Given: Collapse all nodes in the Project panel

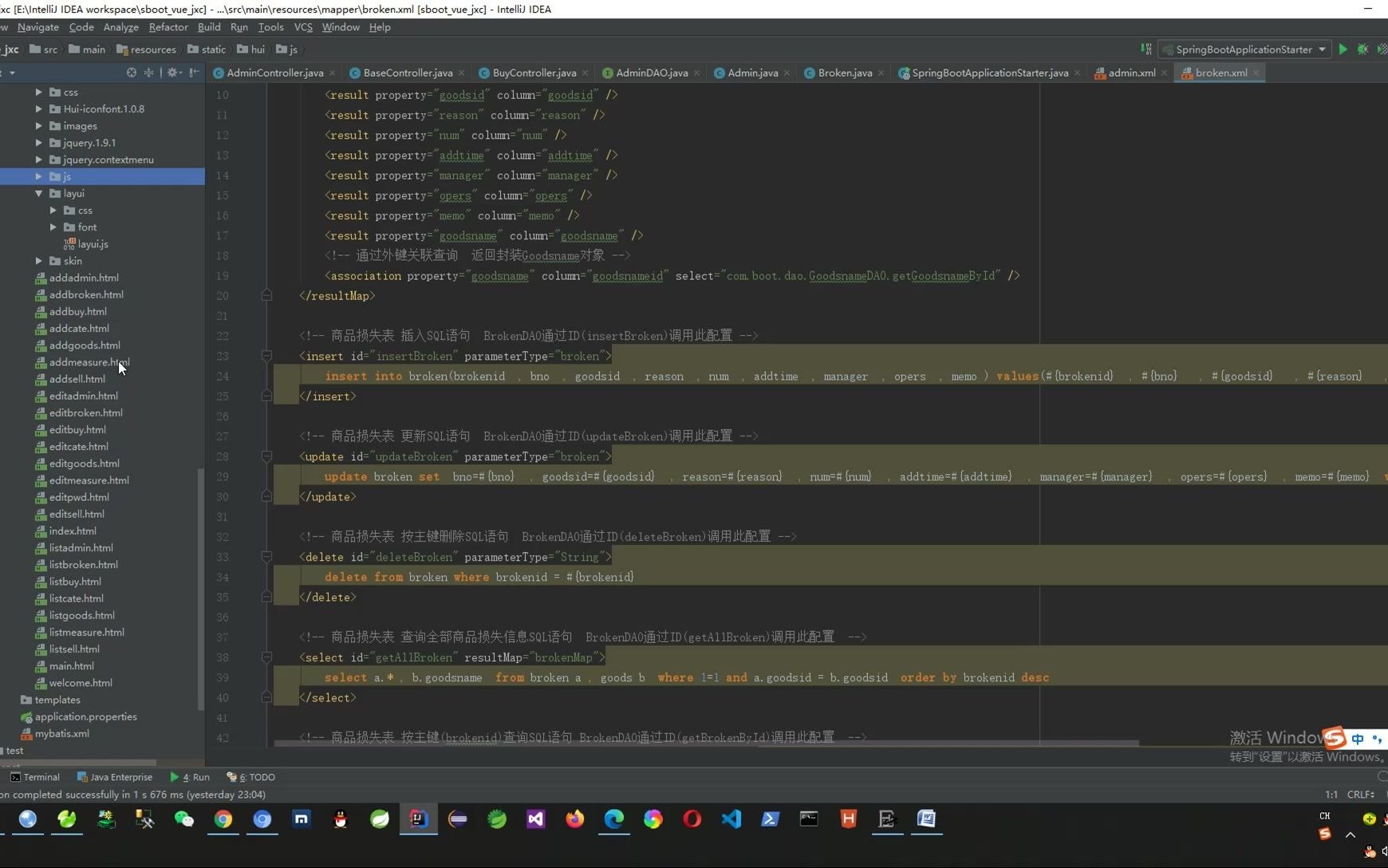Looking at the screenshot, I should point(148,73).
